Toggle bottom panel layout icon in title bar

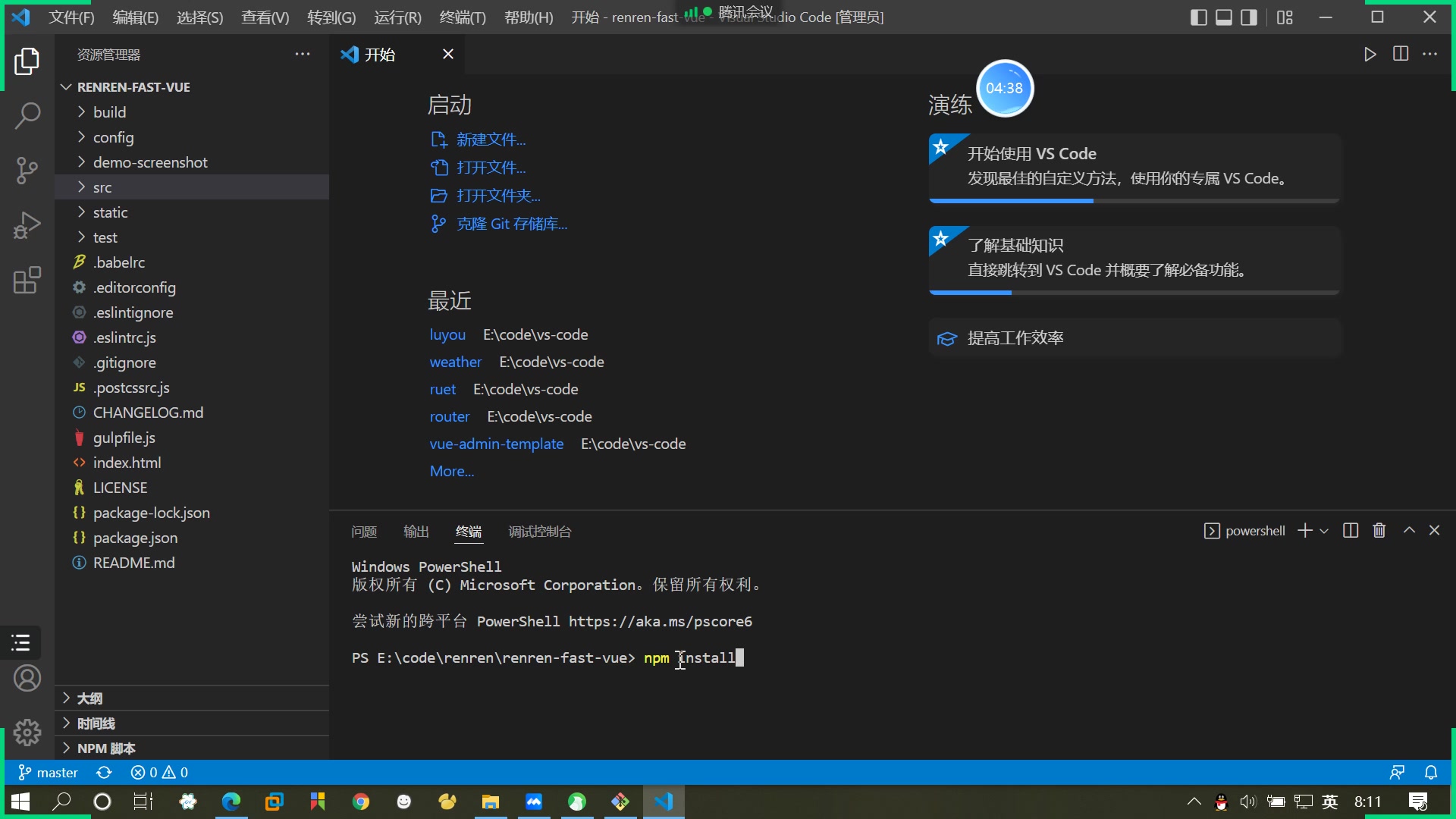tap(1224, 17)
